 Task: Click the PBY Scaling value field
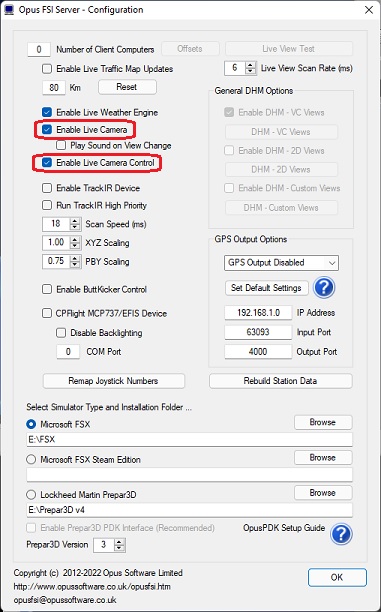56,262
